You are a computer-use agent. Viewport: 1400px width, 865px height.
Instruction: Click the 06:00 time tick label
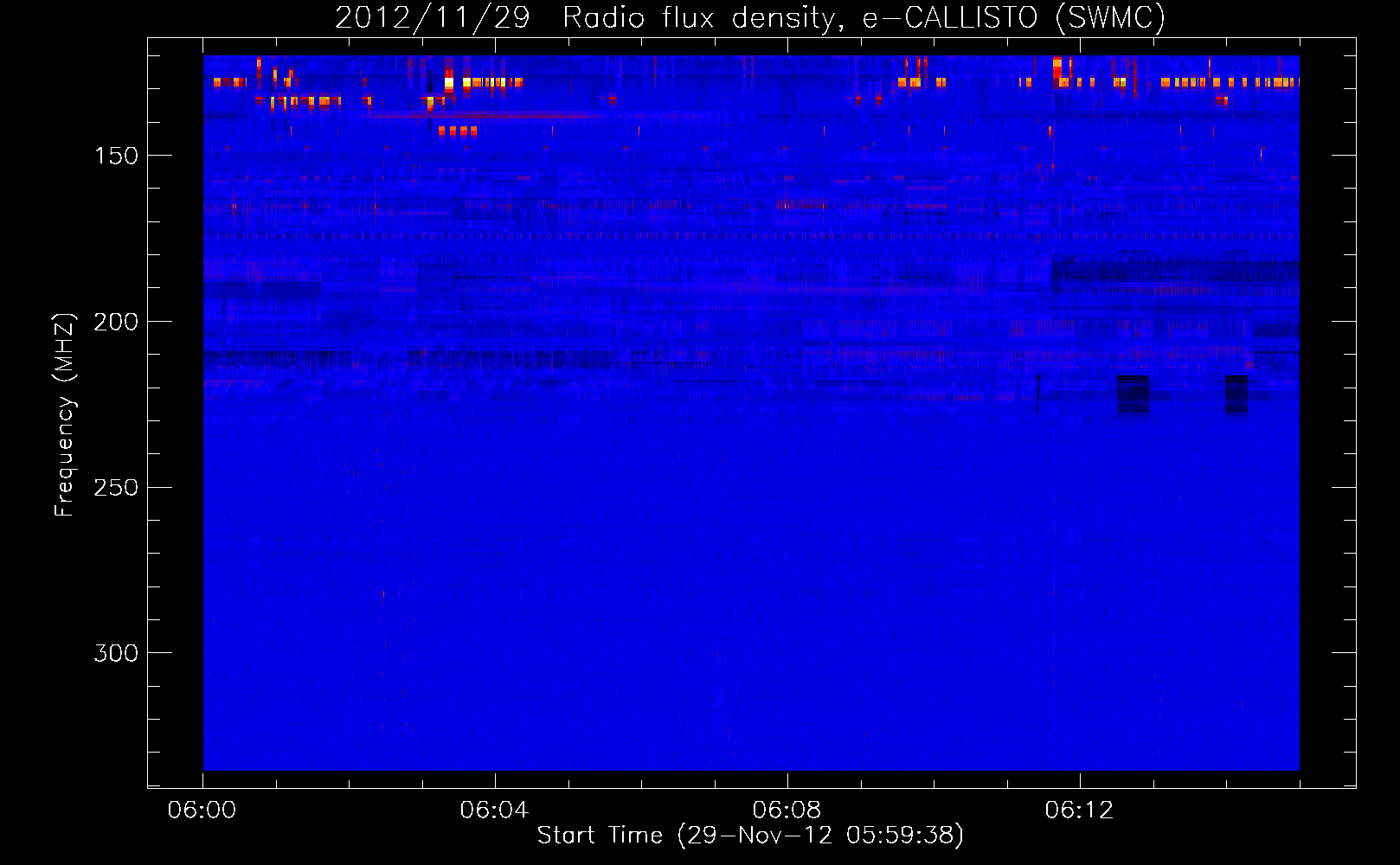(x=202, y=810)
